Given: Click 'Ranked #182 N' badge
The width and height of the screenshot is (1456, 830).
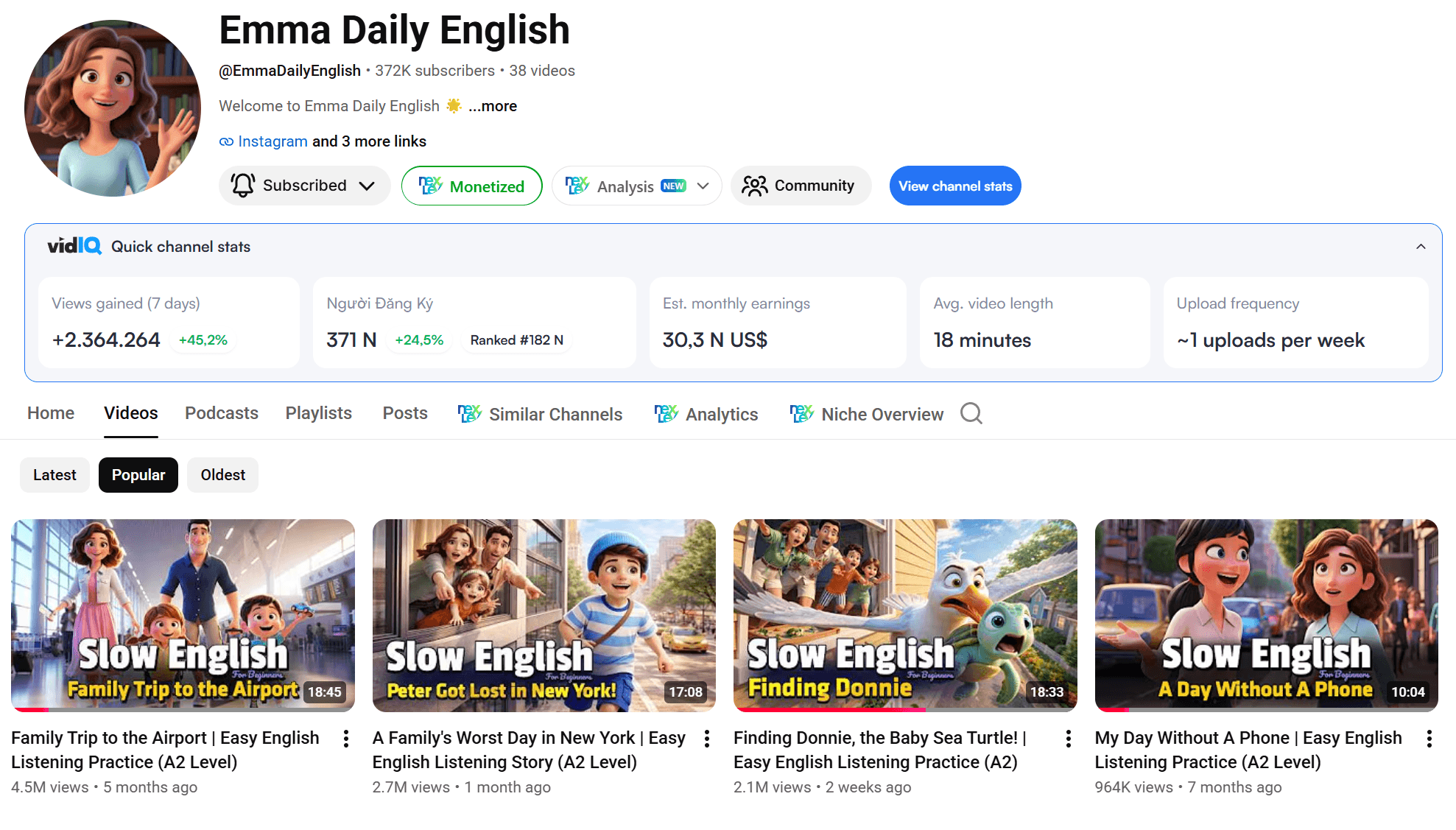Looking at the screenshot, I should click(517, 340).
